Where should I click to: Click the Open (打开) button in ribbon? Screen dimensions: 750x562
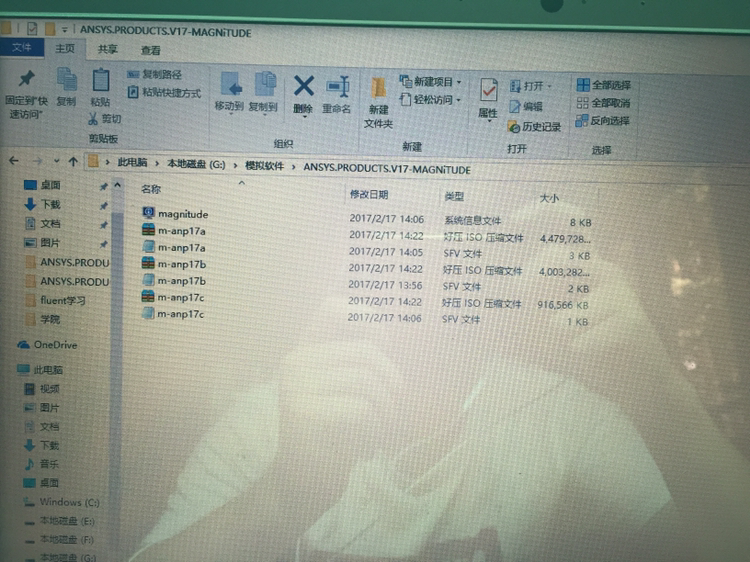(x=530, y=86)
